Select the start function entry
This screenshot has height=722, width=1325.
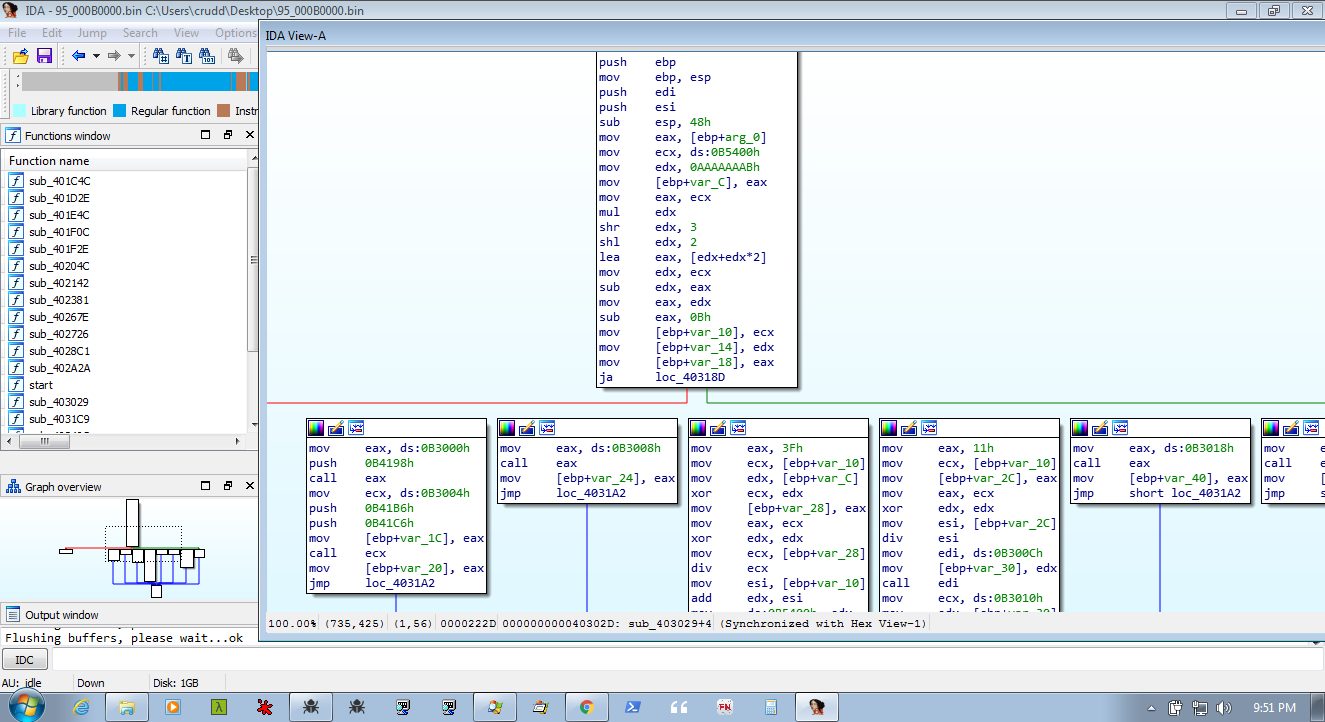point(41,385)
